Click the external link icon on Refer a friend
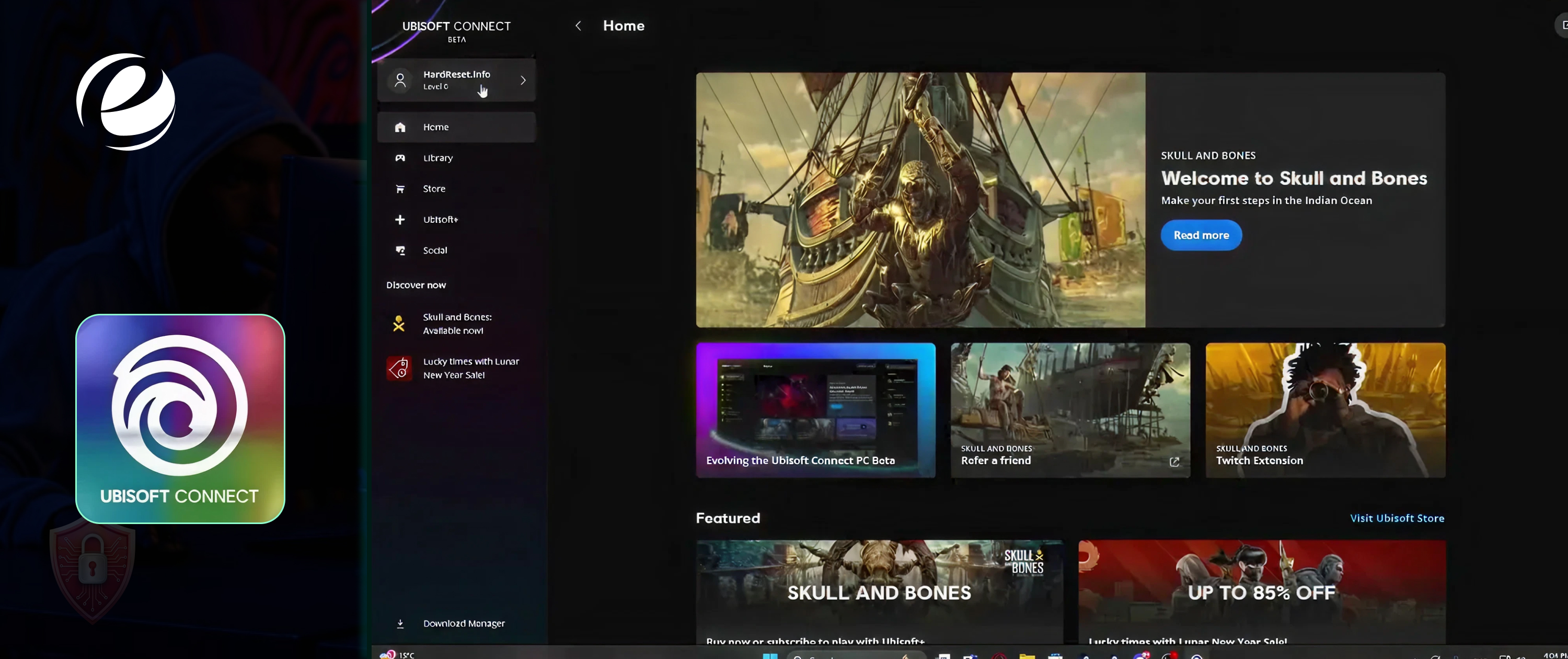The image size is (1568, 659). pyautogui.click(x=1174, y=462)
